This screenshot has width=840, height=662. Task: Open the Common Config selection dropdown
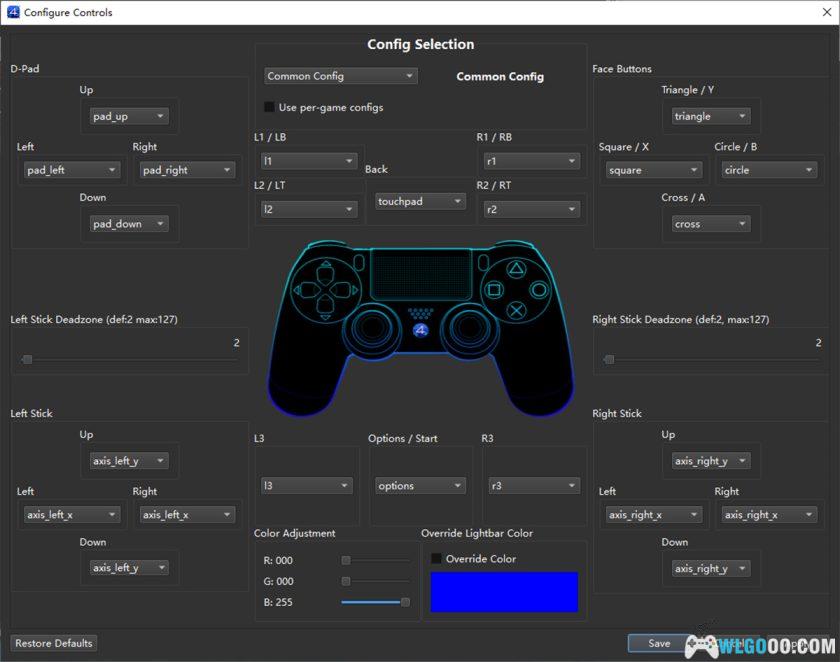point(340,75)
